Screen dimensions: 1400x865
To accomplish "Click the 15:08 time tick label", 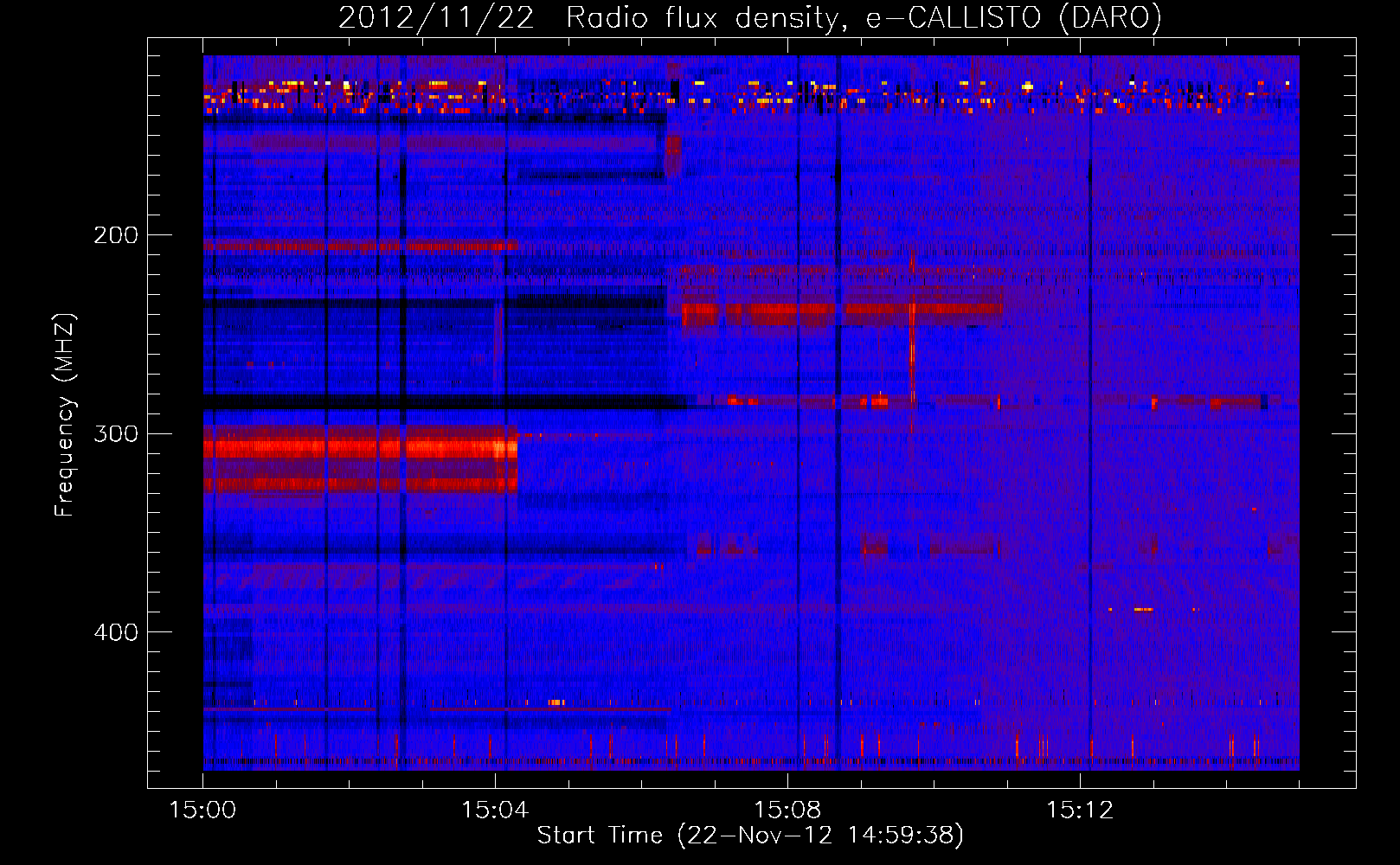I will point(787,810).
